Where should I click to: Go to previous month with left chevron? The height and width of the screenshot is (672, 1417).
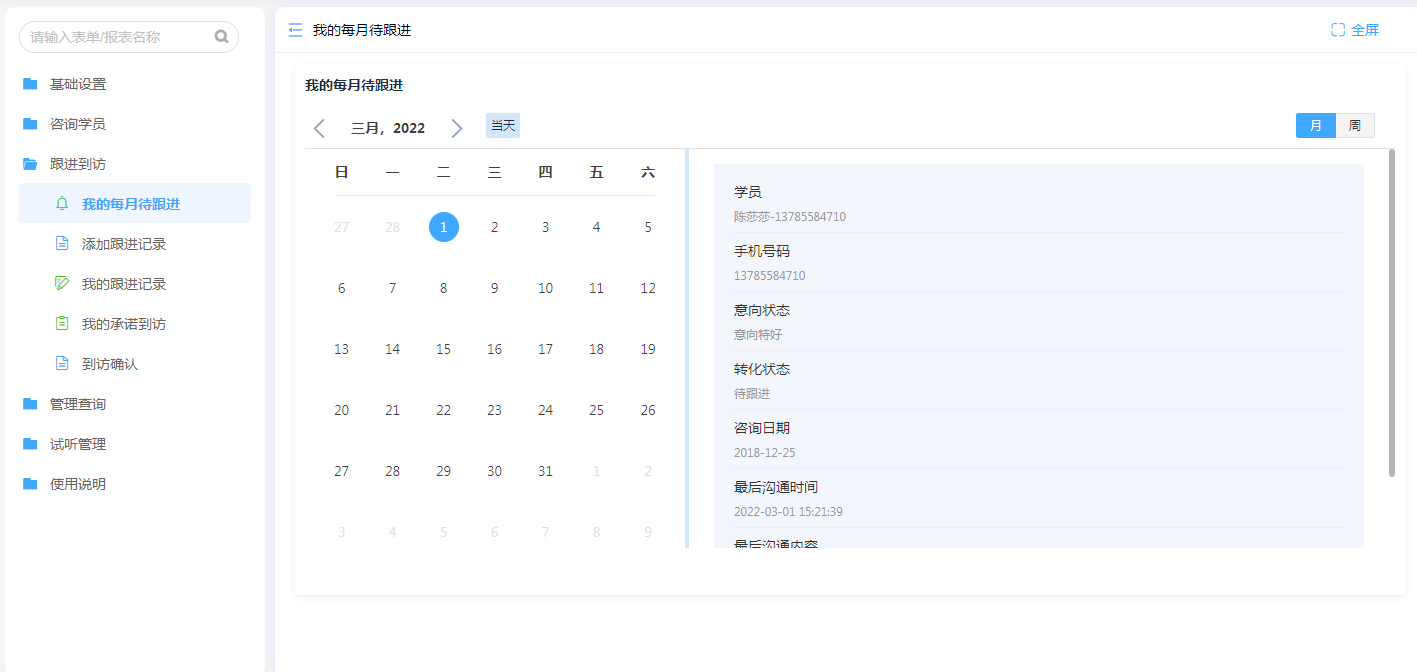click(x=320, y=128)
